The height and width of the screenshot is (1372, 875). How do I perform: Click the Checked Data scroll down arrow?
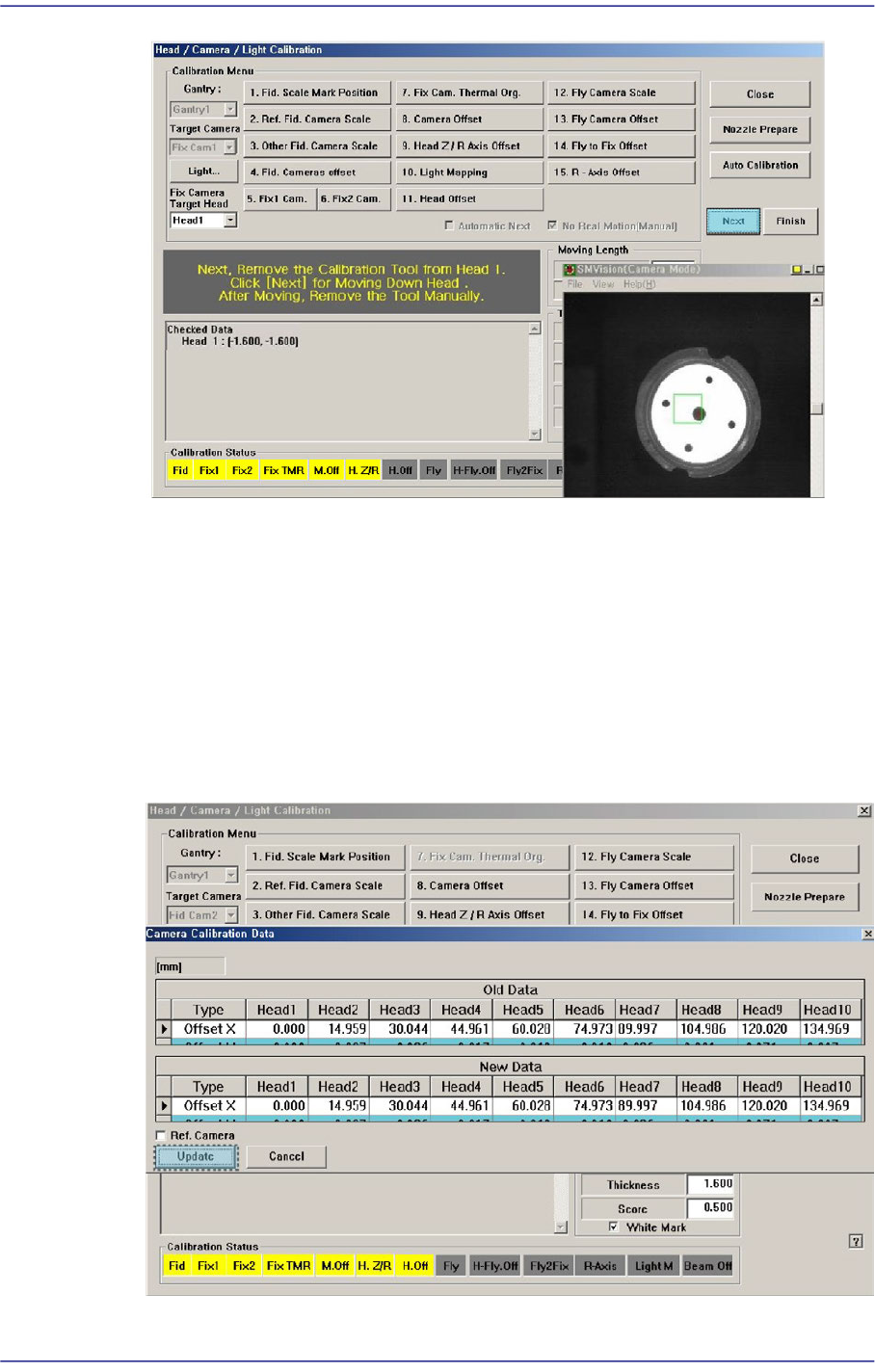point(535,434)
